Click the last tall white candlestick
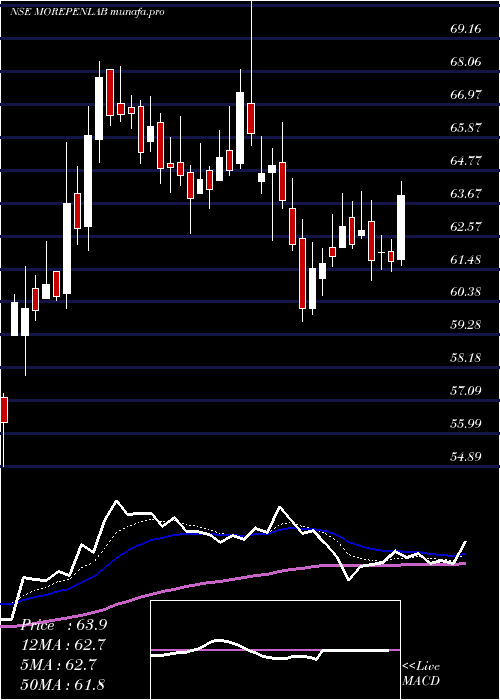This screenshot has width=500, height=700. (x=401, y=227)
